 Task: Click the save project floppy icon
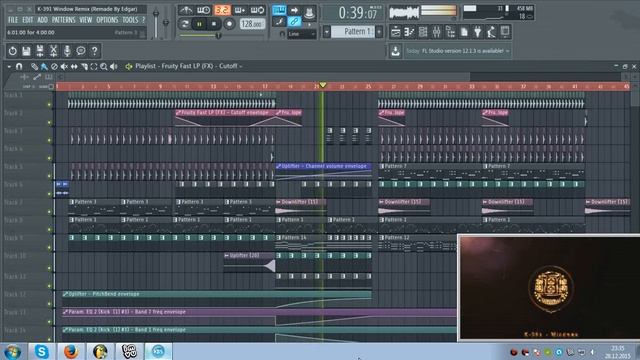point(26,51)
